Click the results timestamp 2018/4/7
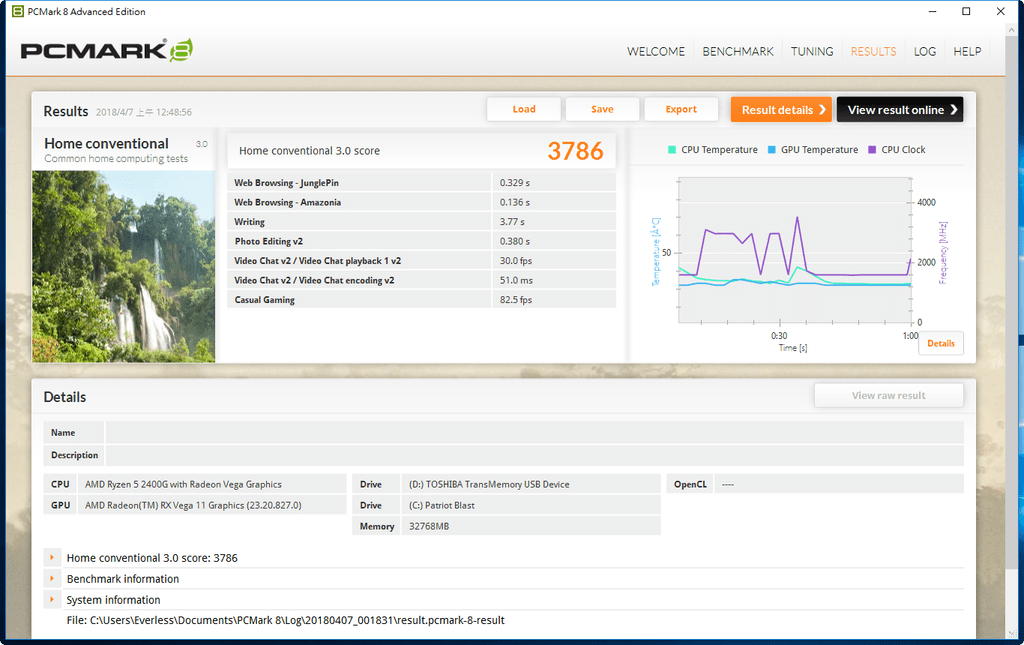 tap(144, 112)
